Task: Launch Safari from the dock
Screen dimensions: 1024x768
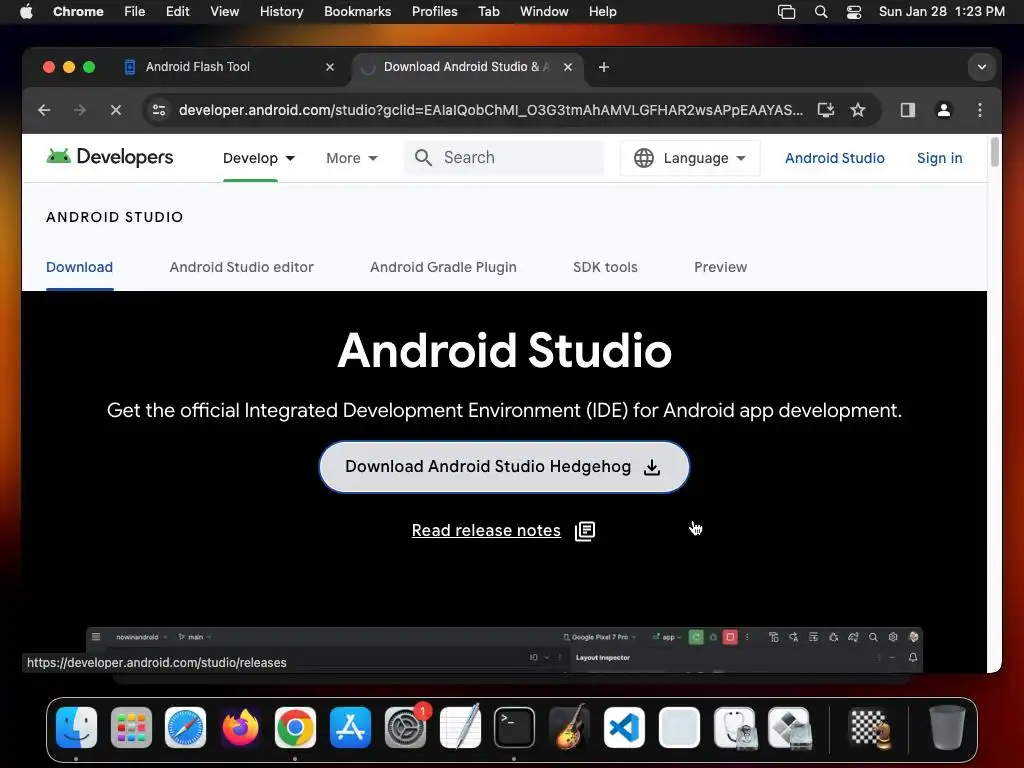Action: tap(185, 727)
